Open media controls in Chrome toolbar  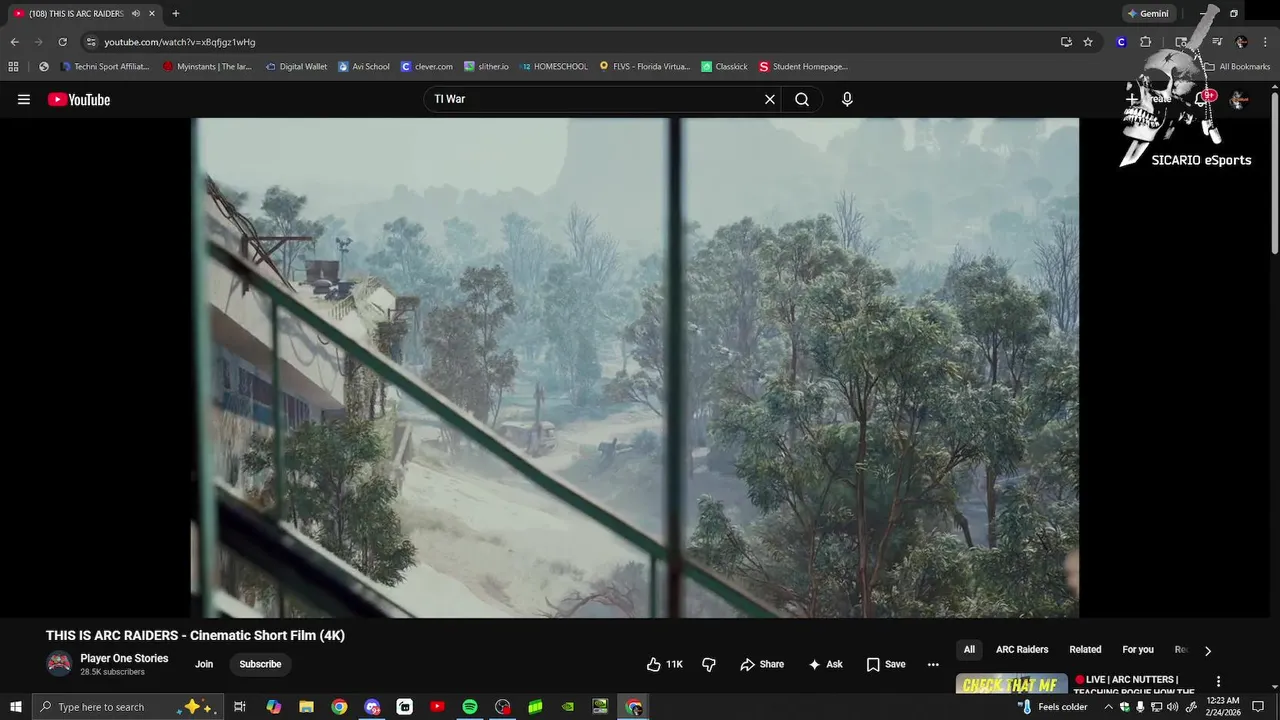tap(1217, 42)
